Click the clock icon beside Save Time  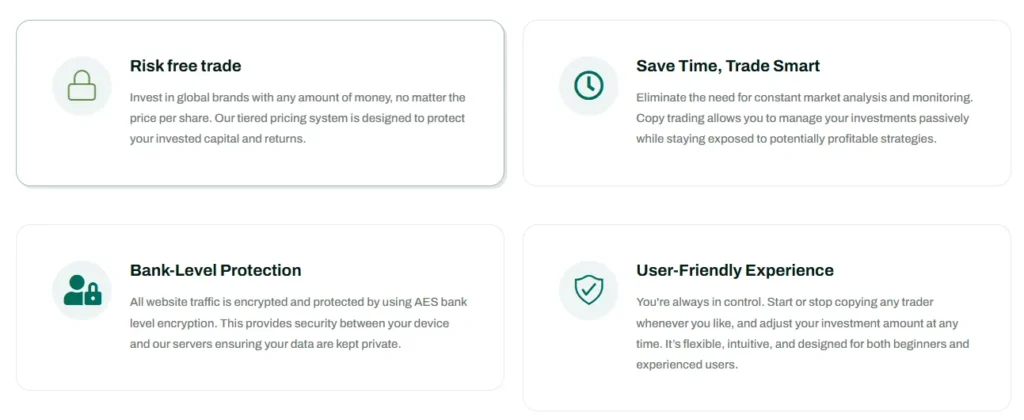click(x=588, y=86)
